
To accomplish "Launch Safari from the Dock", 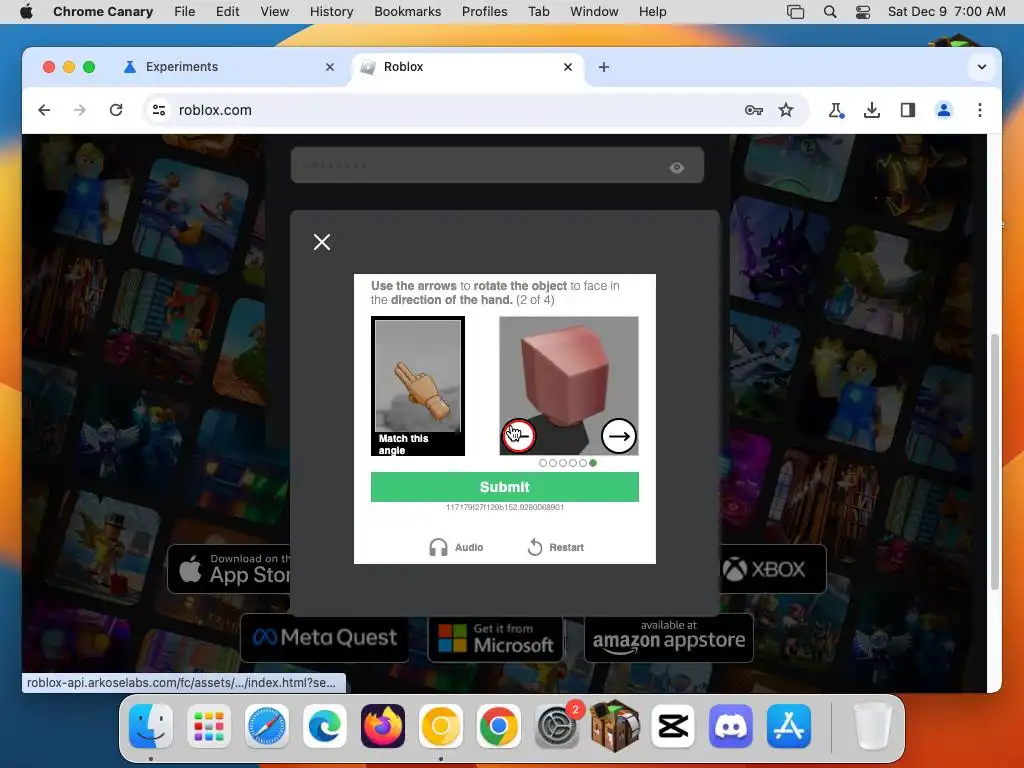I will pos(266,726).
